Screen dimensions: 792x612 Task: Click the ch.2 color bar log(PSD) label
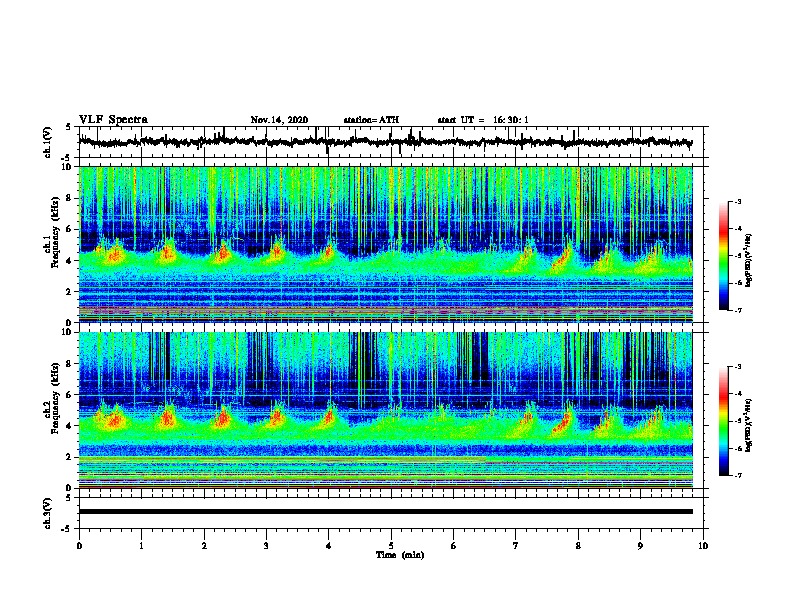[749, 425]
